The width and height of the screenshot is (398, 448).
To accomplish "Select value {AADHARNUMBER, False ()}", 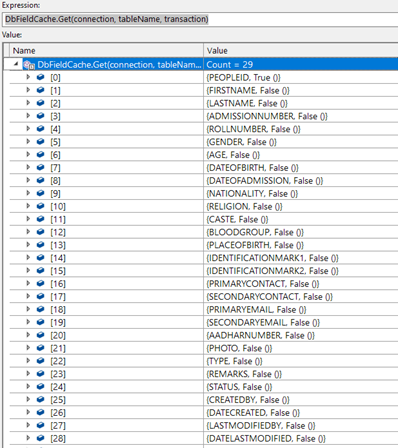I will [260, 335].
